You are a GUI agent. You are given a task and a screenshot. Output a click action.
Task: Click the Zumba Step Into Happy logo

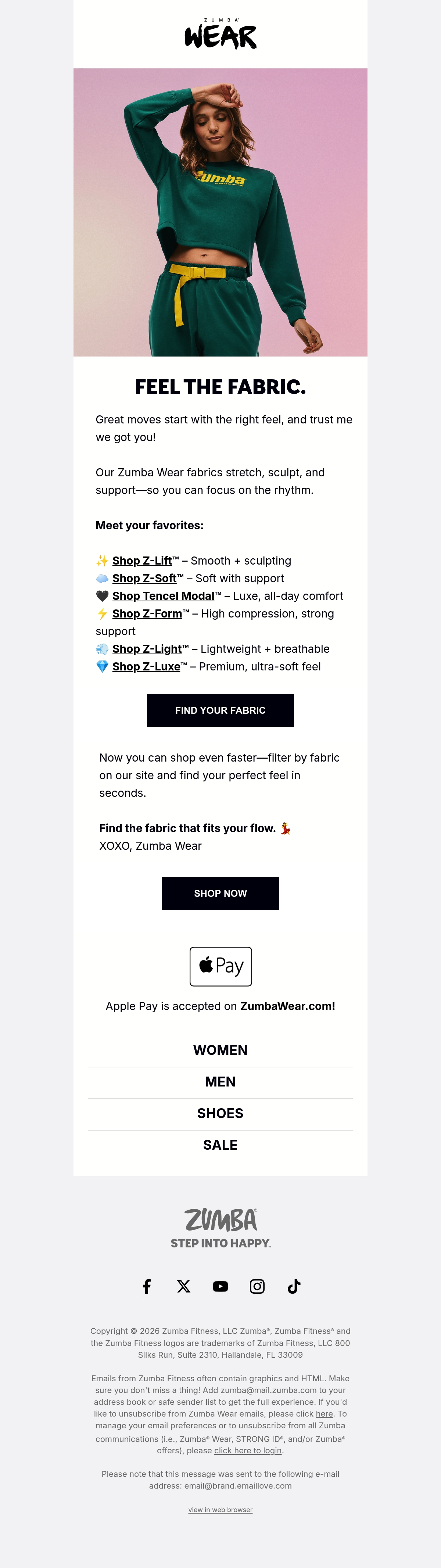click(221, 1228)
